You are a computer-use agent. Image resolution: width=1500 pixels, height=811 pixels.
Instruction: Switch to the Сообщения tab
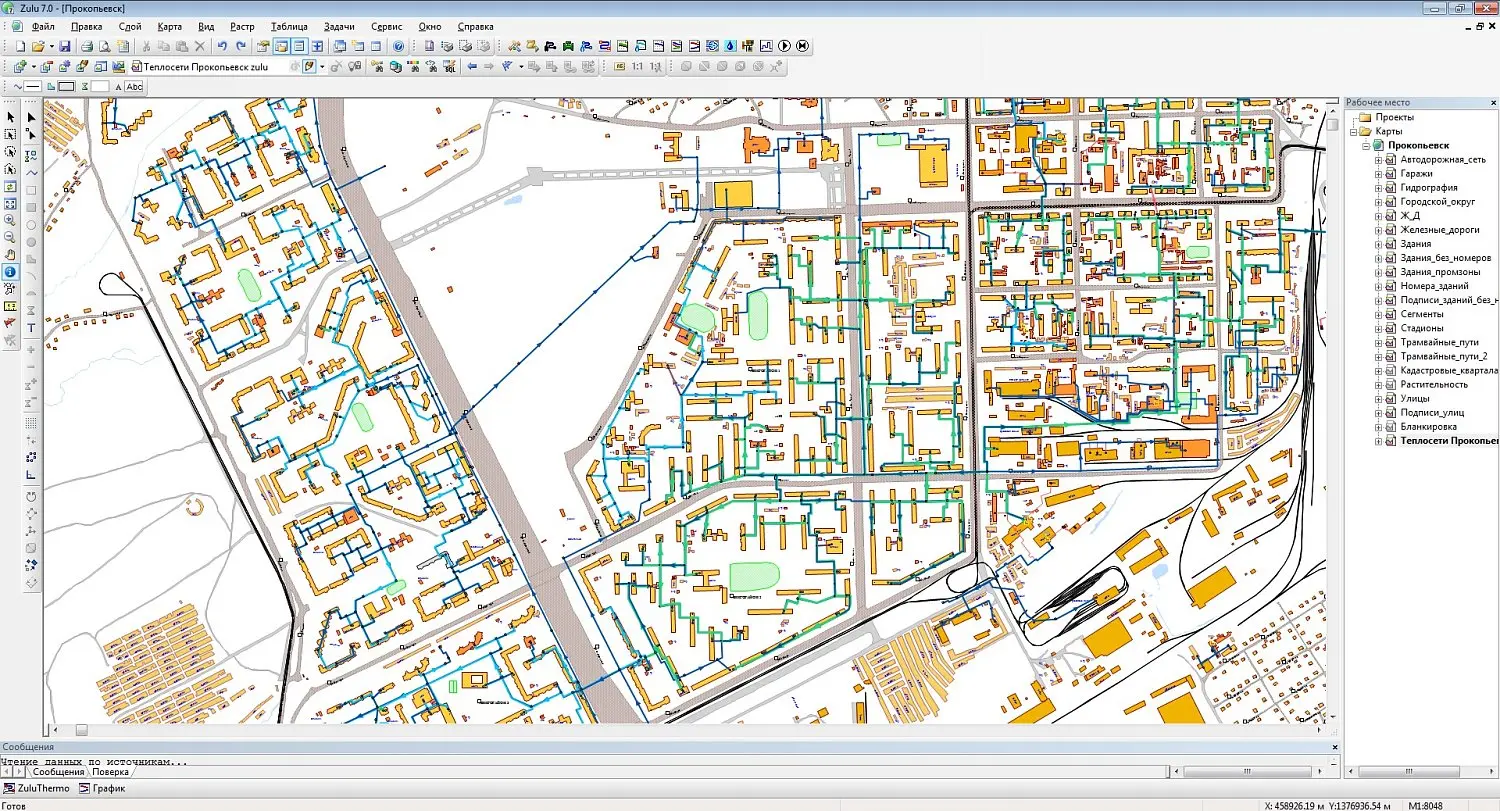58,772
